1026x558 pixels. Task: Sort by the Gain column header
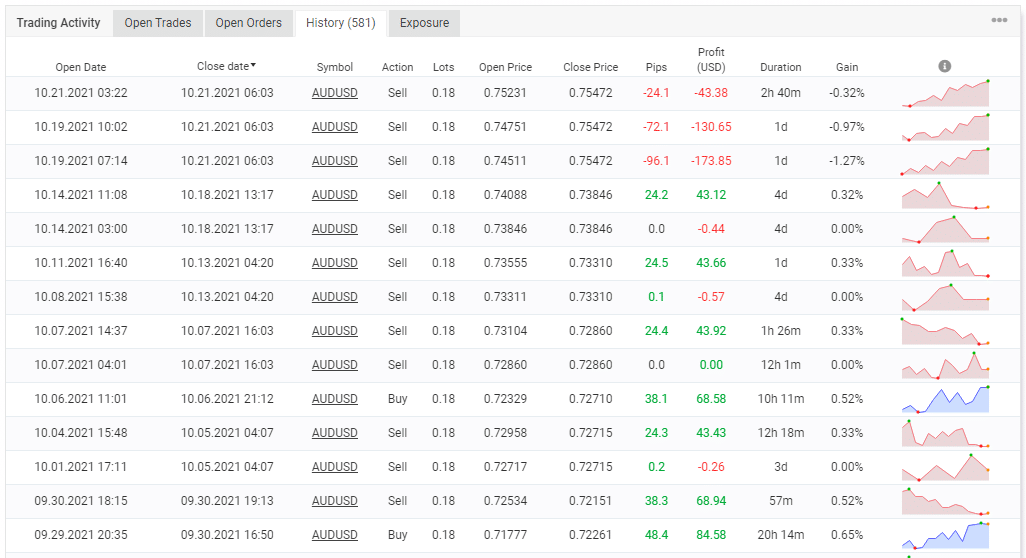[847, 67]
